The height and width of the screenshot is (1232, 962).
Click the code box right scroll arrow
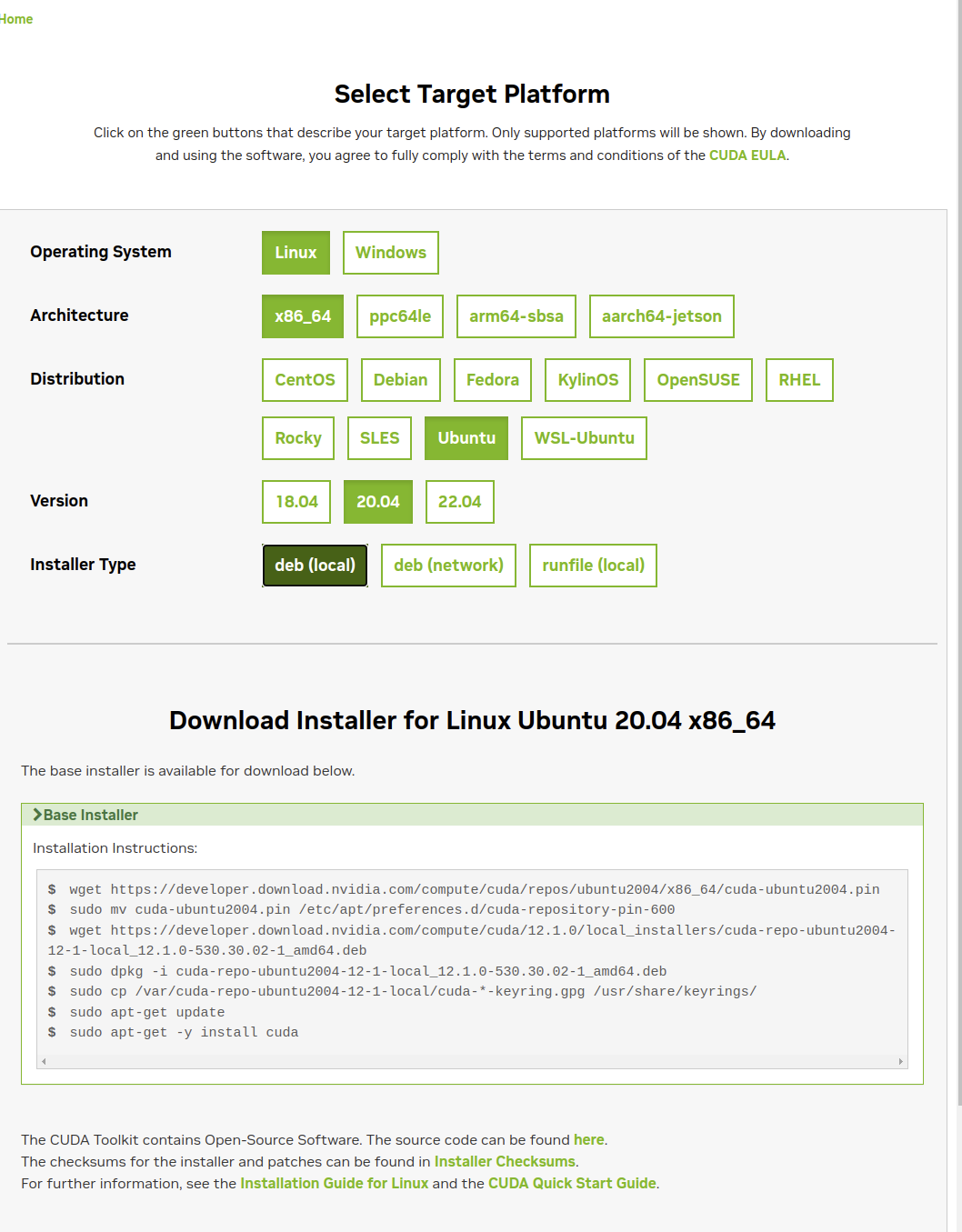[901, 1061]
